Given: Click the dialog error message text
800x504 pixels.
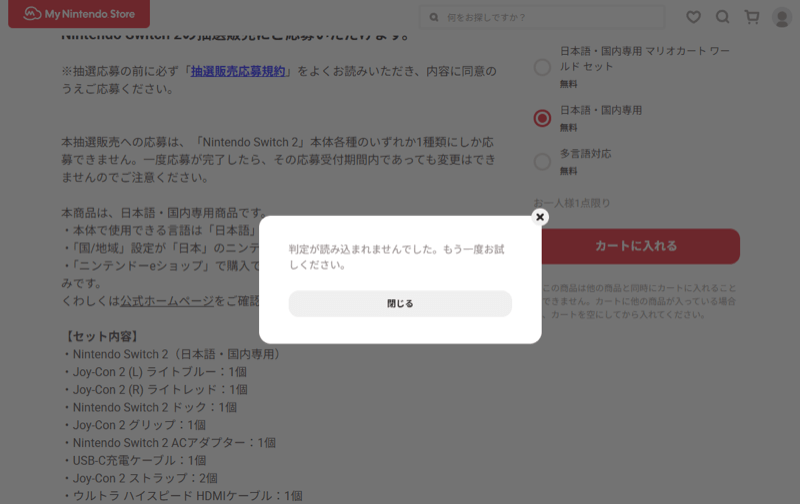Looking at the screenshot, I should (x=396, y=257).
